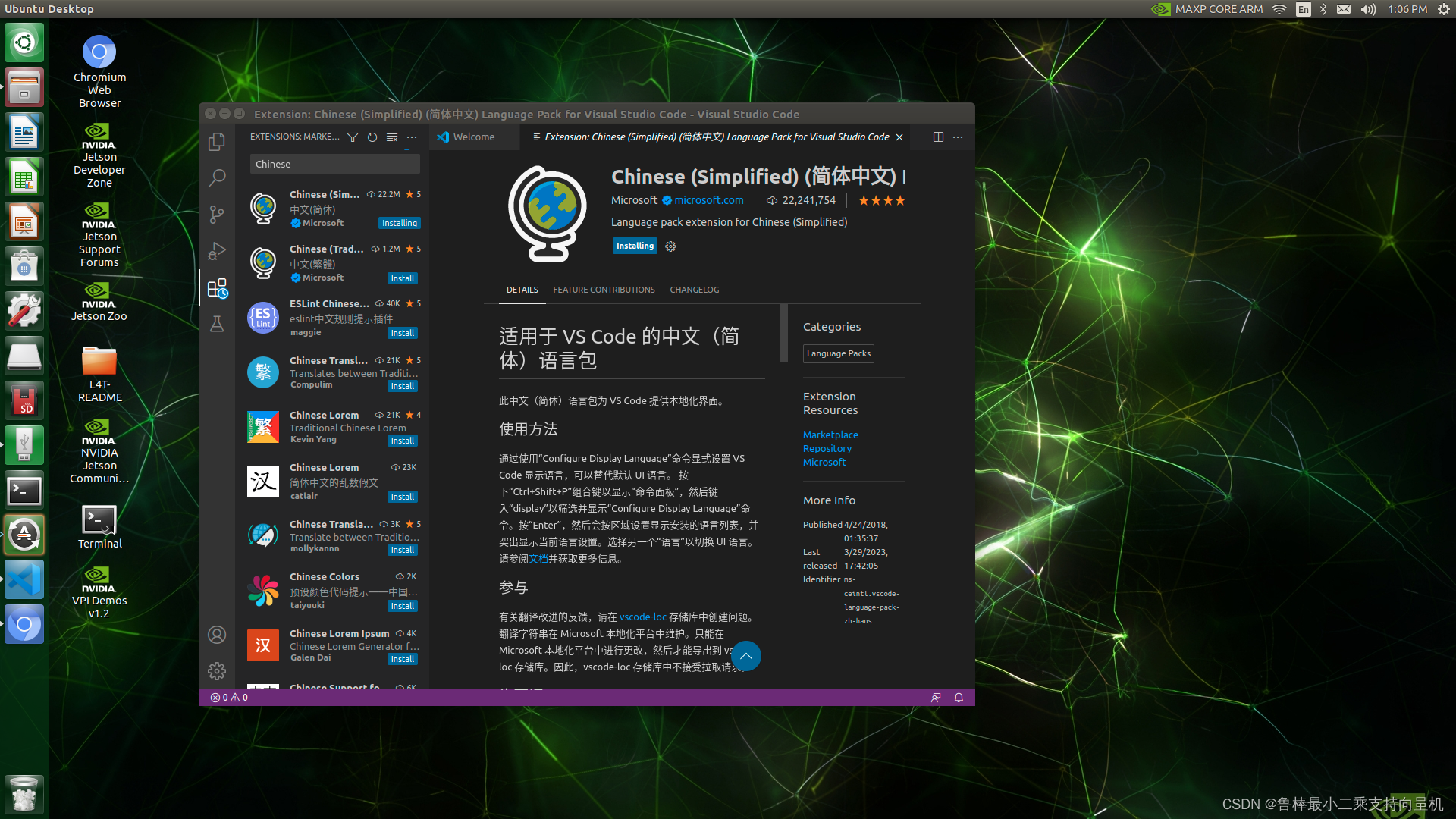This screenshot has height=819, width=1456.
Task: Close the Chinese extension tab
Action: [x=899, y=137]
